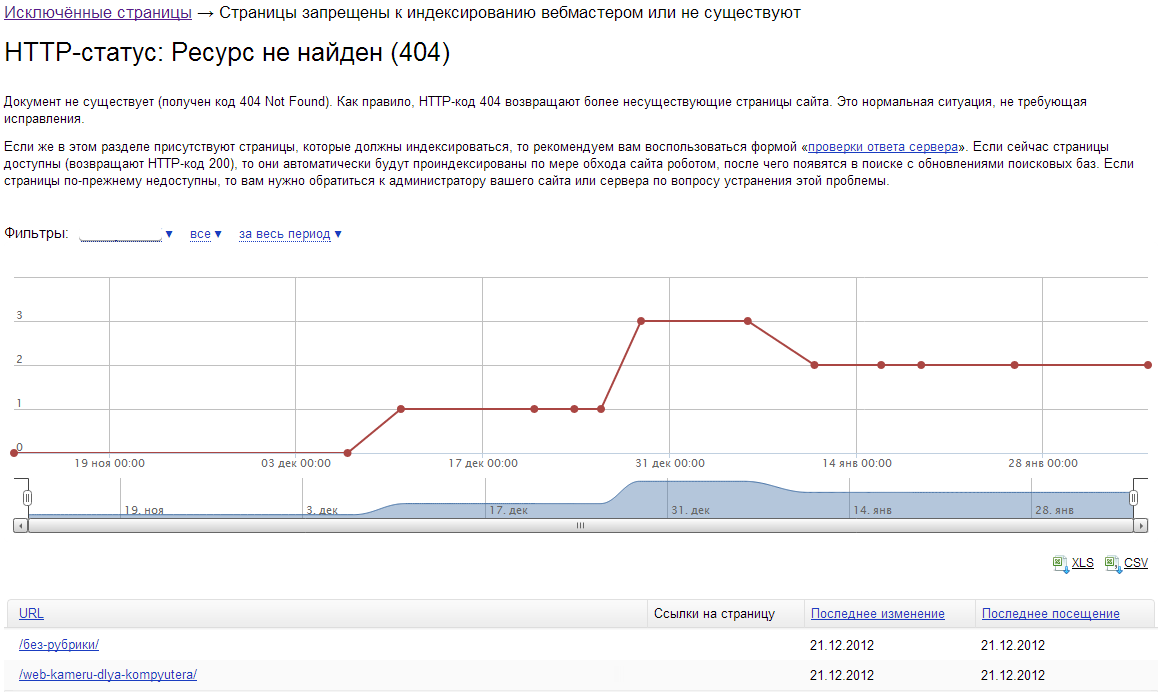The height and width of the screenshot is (692, 1170).
Task: Open the "все" filter dropdown
Action: click(x=205, y=234)
